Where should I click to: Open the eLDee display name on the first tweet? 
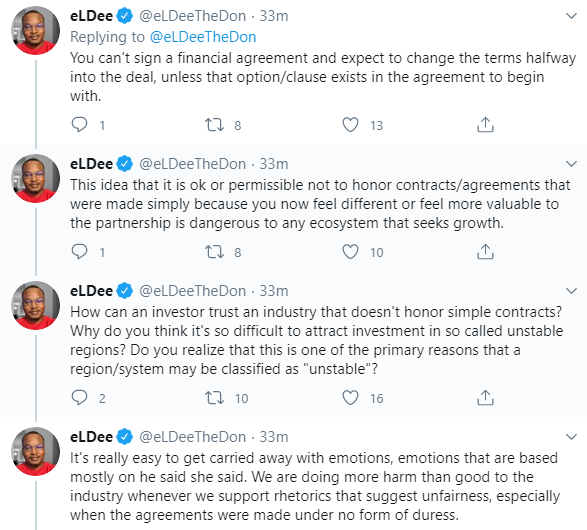pyautogui.click(x=91, y=16)
